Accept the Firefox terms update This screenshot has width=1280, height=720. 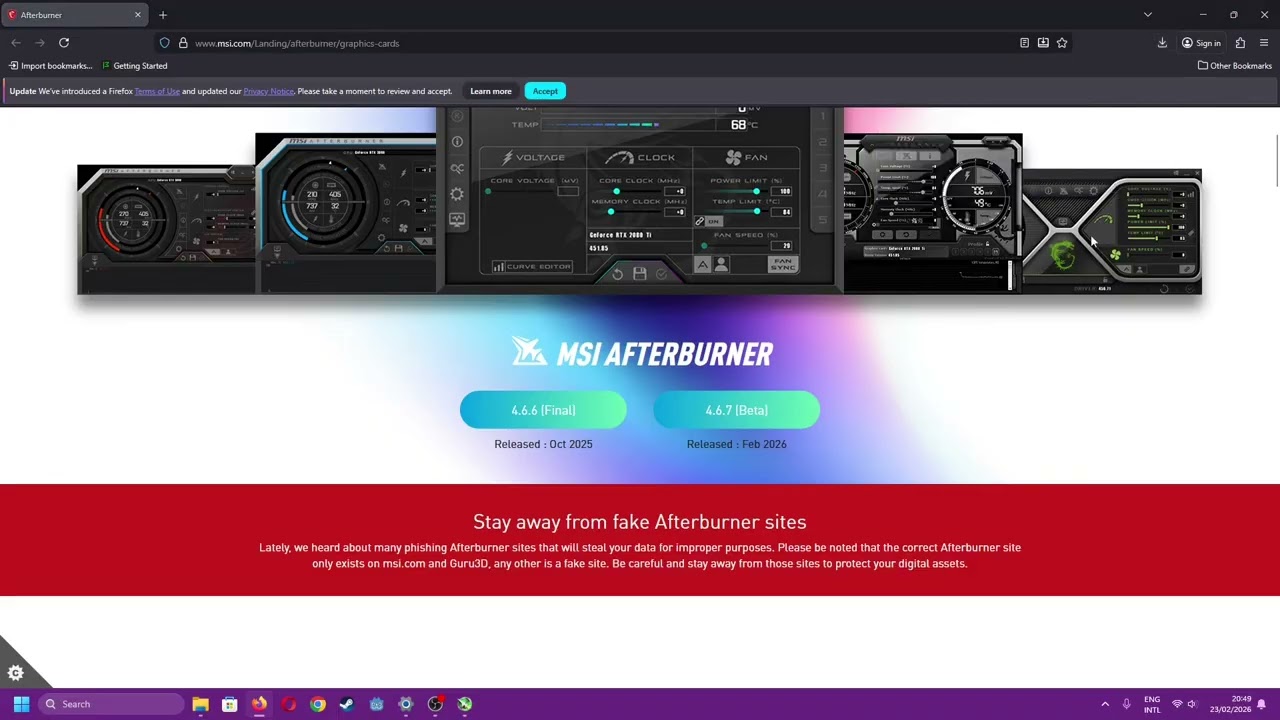(545, 91)
